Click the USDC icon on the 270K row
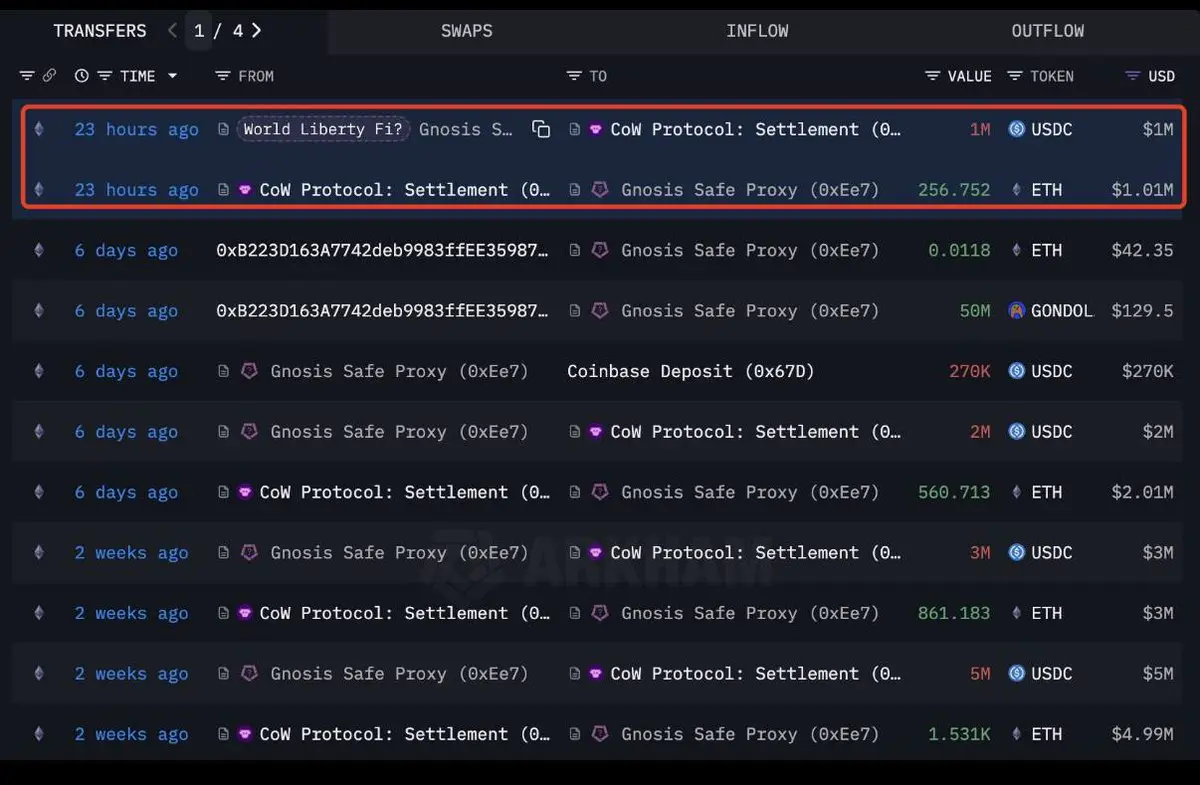Viewport: 1200px width, 785px height. pyautogui.click(x=1017, y=371)
